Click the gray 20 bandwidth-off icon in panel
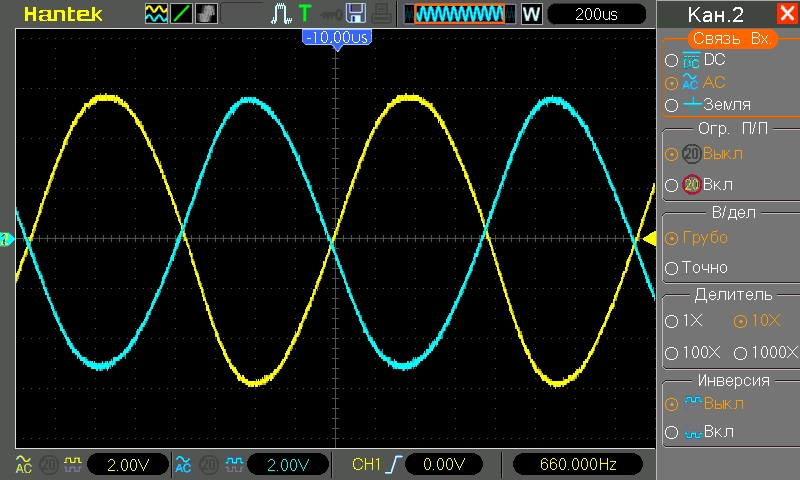800x480 pixels. [x=692, y=154]
